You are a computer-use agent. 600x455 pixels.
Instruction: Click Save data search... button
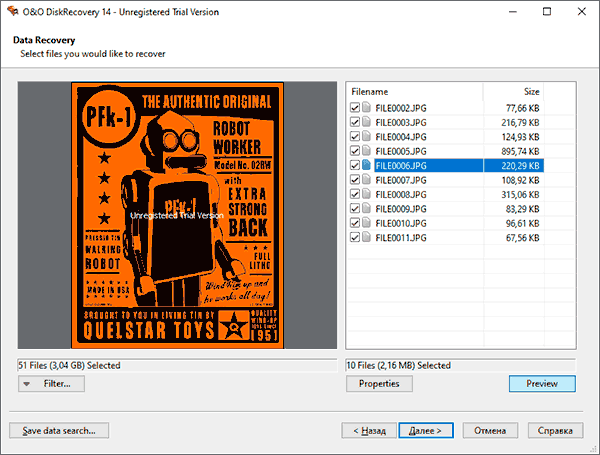59,431
